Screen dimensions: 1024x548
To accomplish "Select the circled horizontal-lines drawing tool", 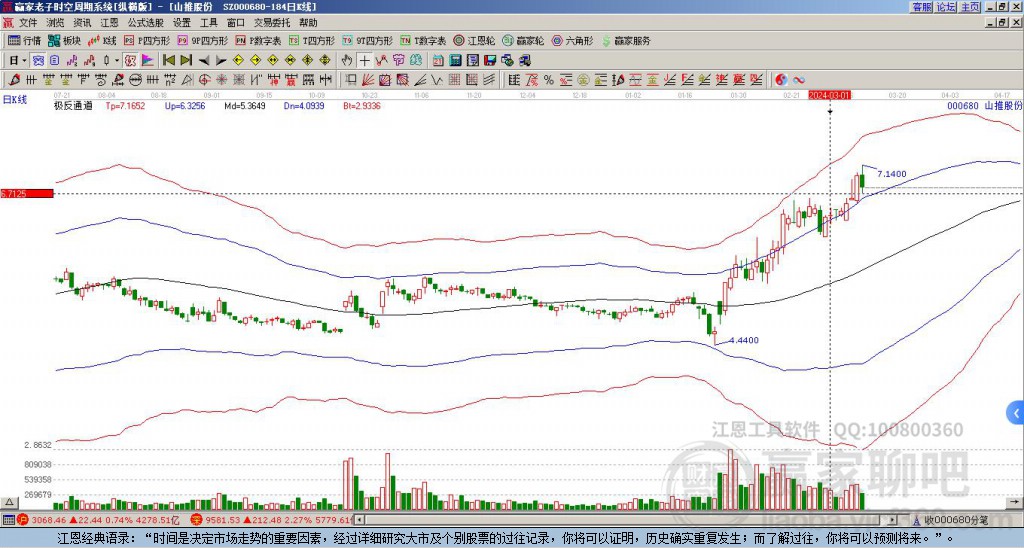I will point(136,80).
